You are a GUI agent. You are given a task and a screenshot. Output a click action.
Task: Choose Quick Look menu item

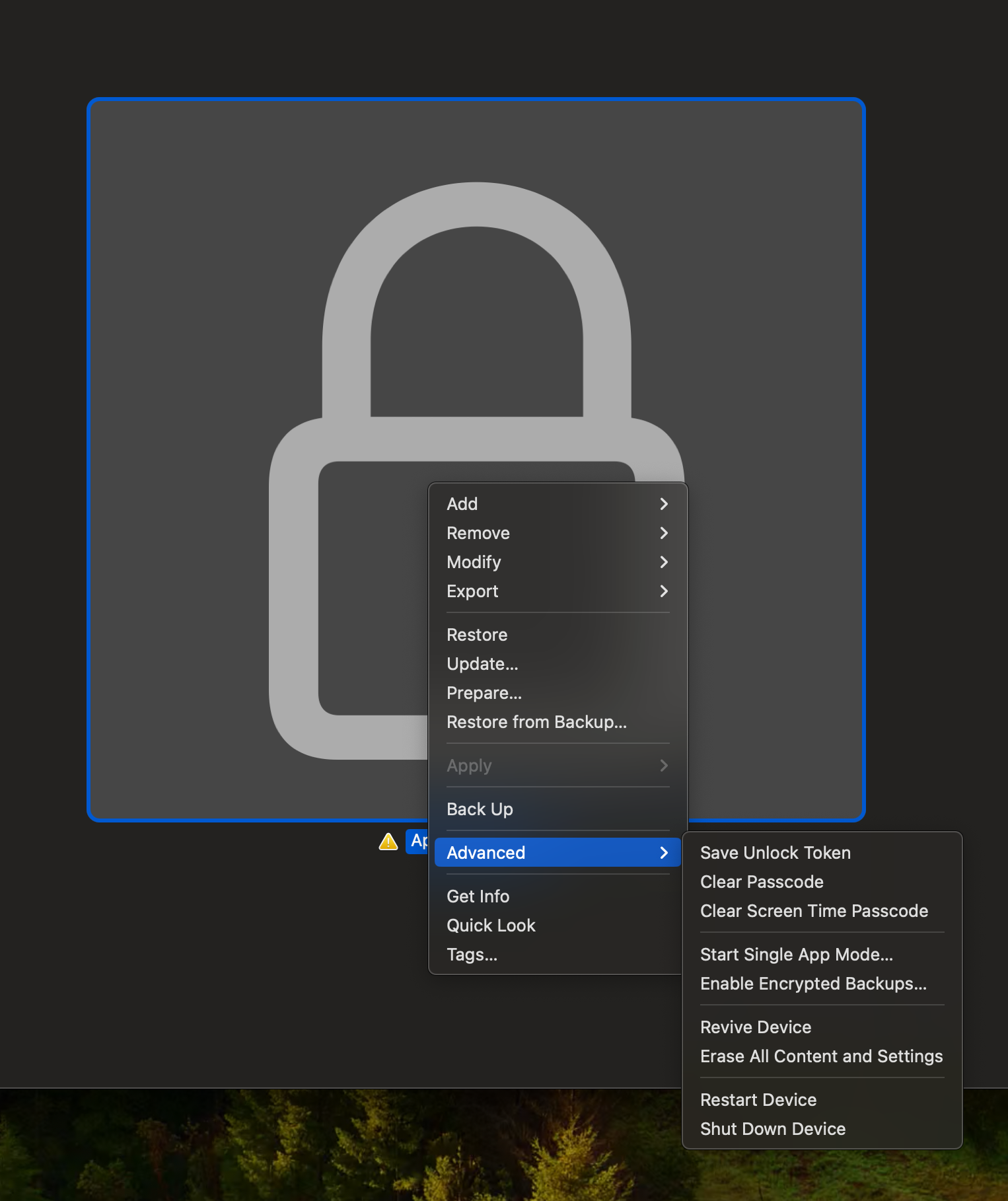[558, 926]
